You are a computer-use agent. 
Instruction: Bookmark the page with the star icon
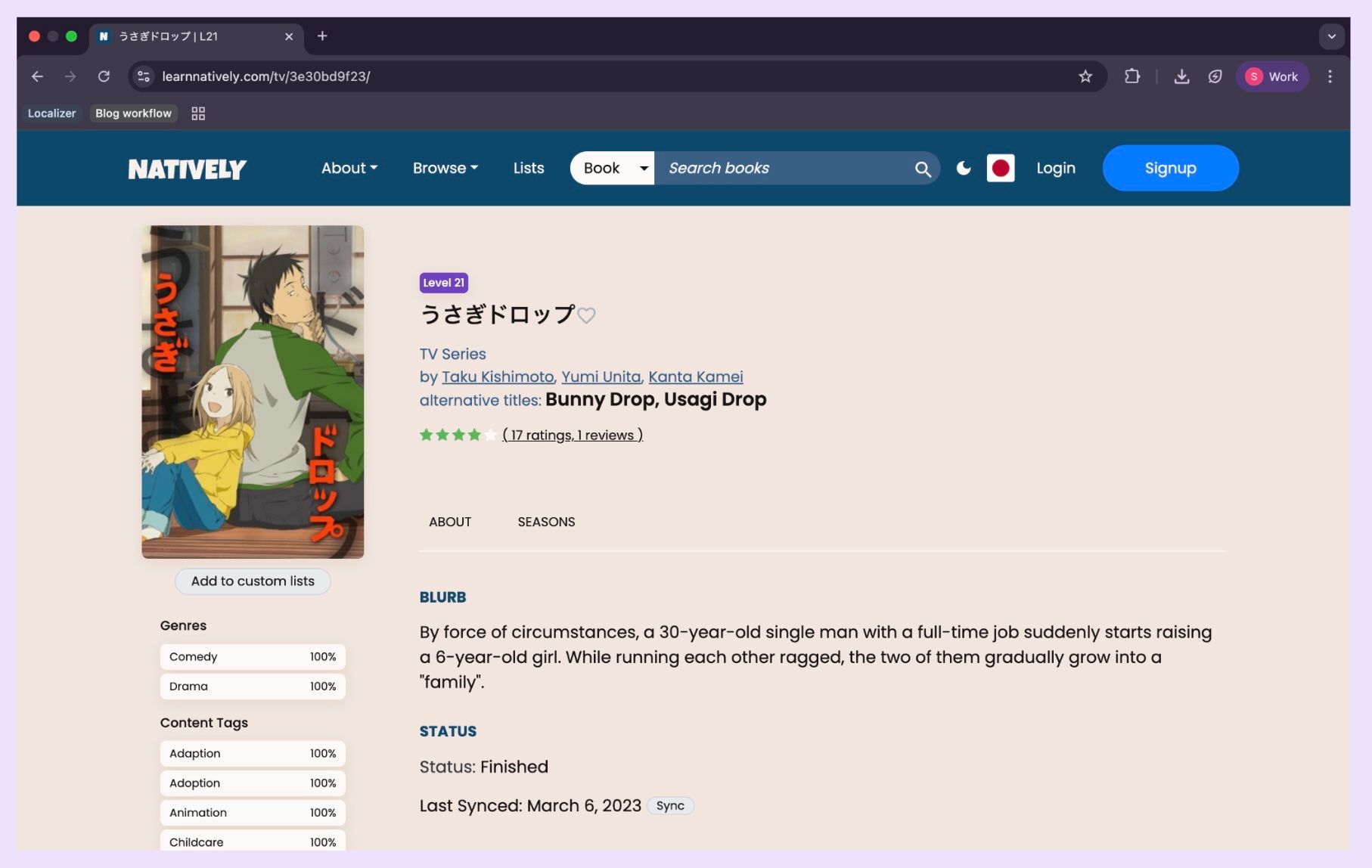(1086, 76)
